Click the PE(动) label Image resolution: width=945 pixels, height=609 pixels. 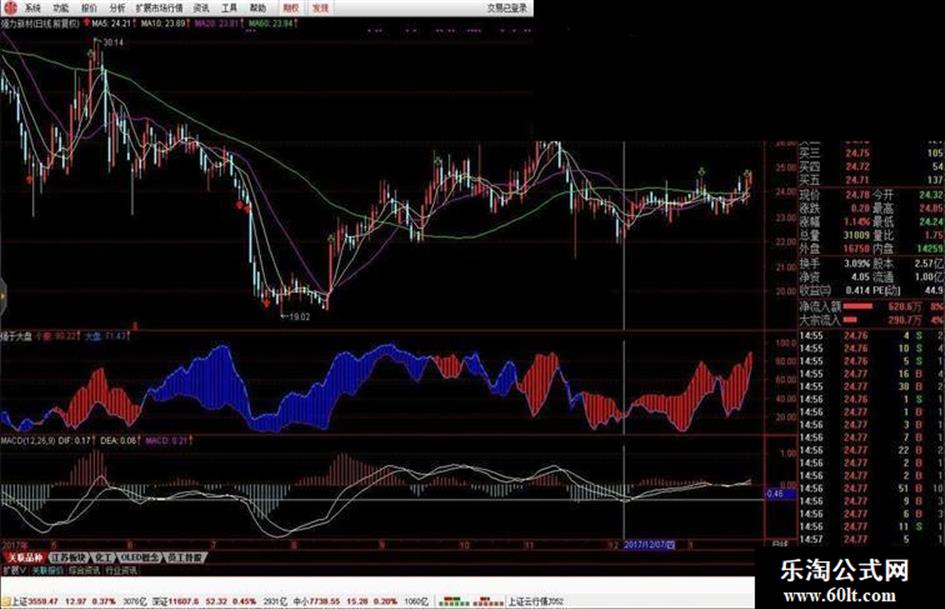click(887, 291)
